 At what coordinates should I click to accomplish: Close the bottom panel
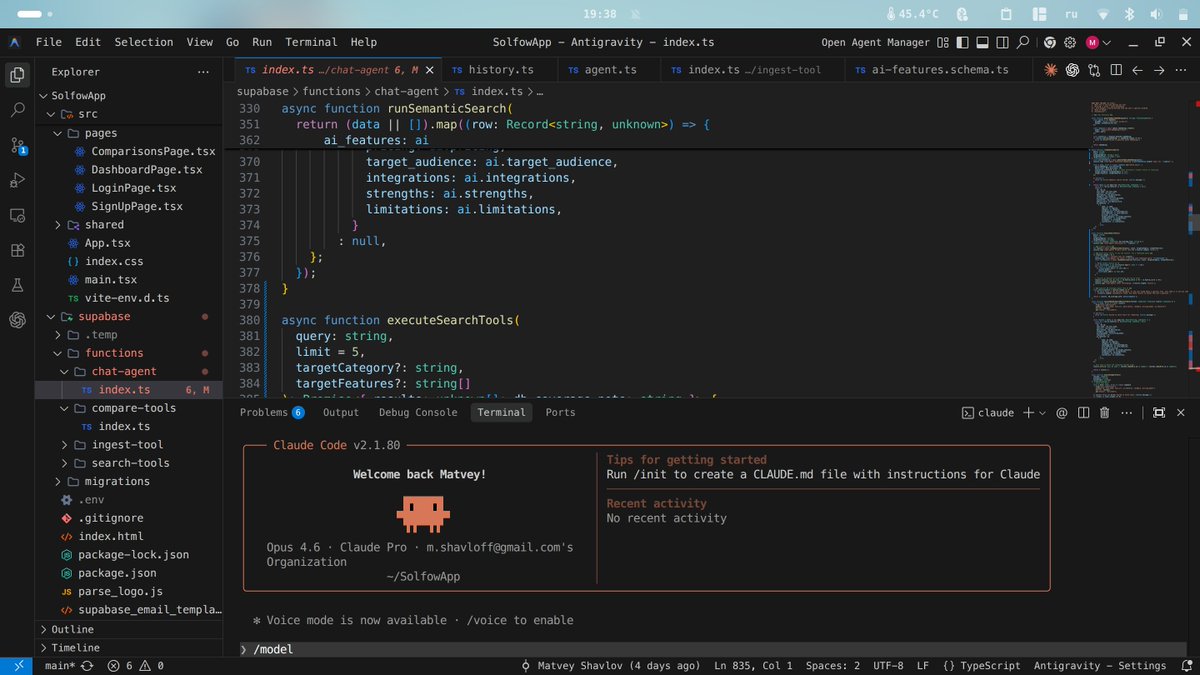click(1181, 412)
